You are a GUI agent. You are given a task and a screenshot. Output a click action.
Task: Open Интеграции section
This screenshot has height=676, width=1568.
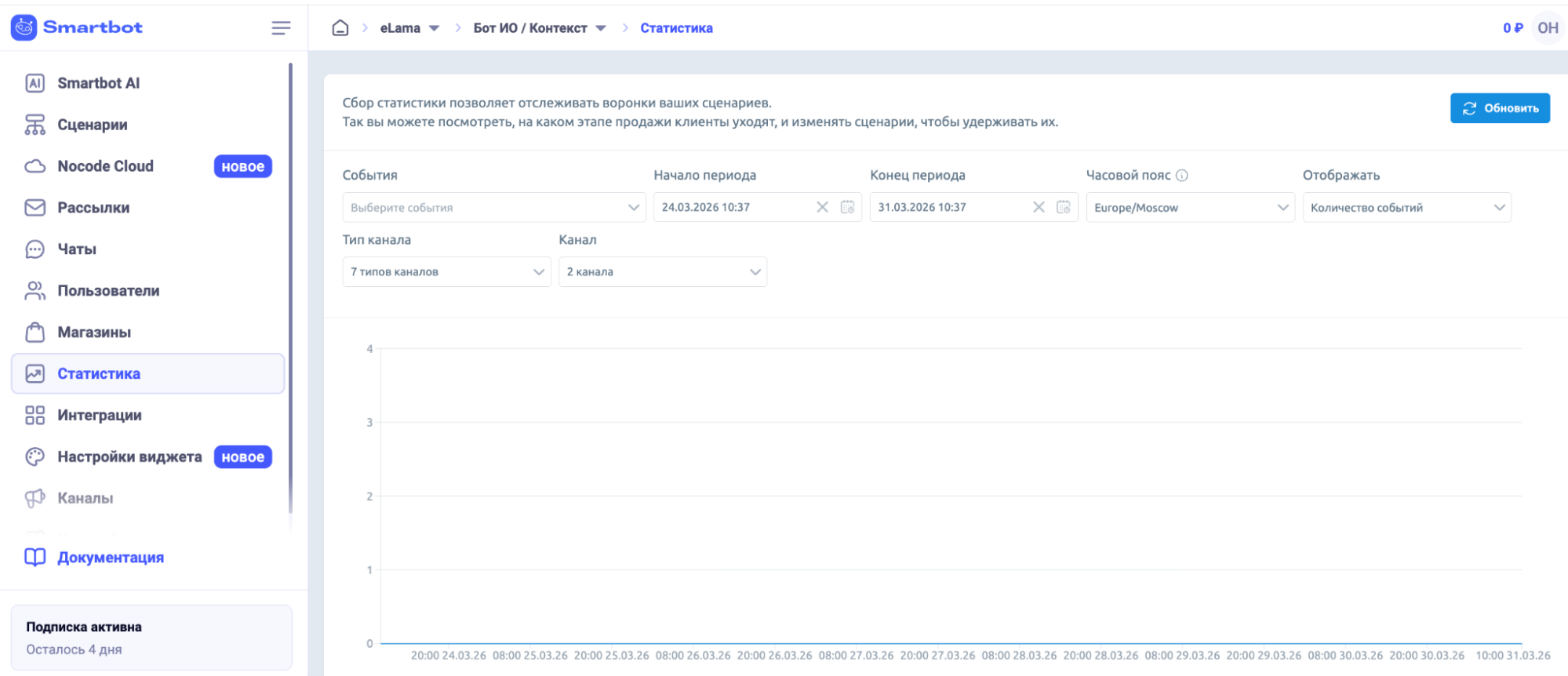coord(147,416)
